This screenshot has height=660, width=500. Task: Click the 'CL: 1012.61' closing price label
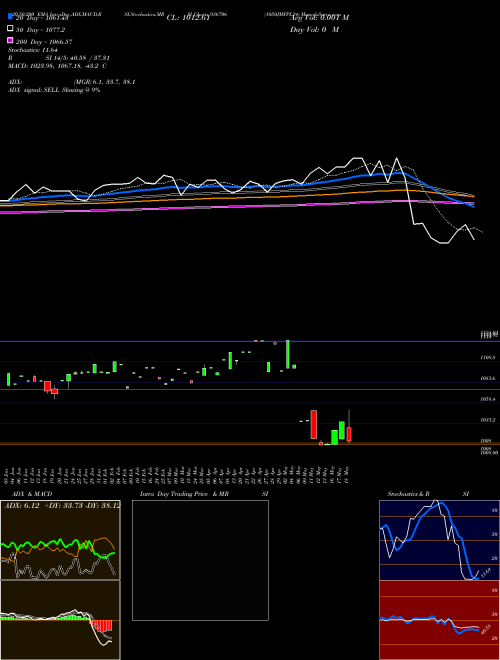click(188, 18)
